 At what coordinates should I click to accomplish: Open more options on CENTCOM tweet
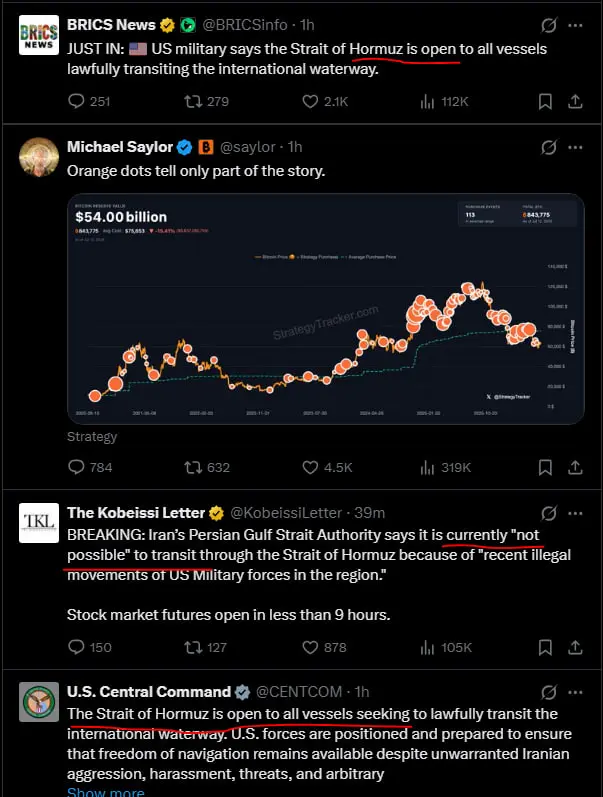point(575,692)
